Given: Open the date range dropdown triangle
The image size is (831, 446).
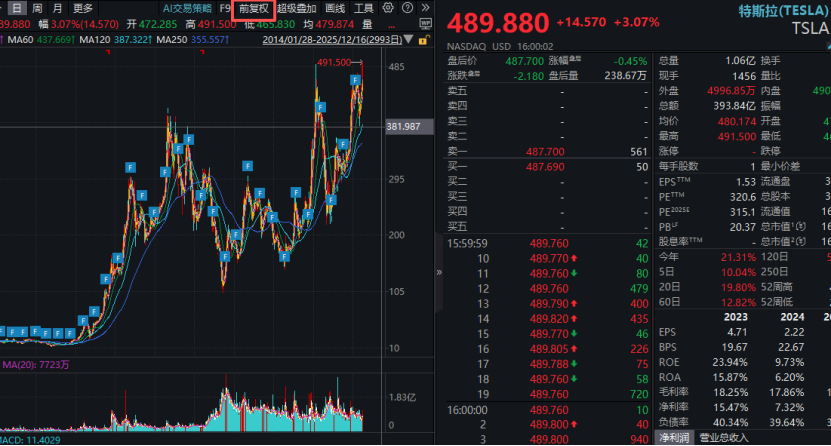Looking at the screenshot, I should [409, 40].
